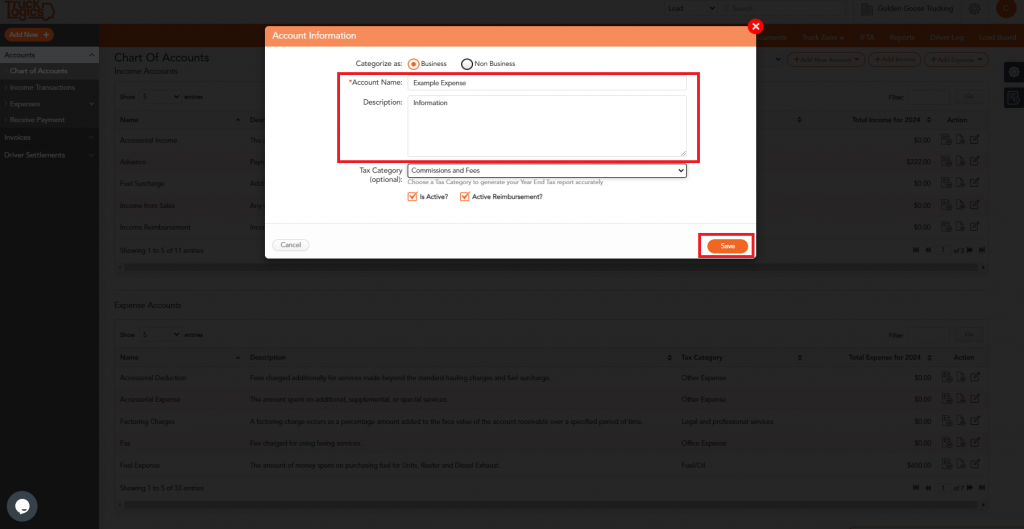Select Chart of Accounts in sidebar
Viewport: 1024px width, 529px height.
[39, 71]
